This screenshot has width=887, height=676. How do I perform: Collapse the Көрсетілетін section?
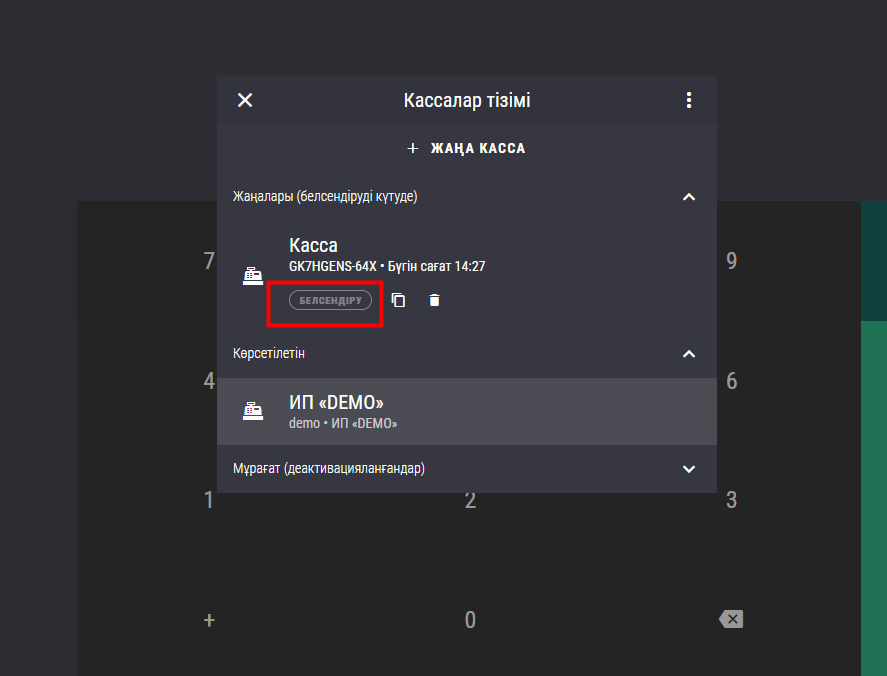(x=688, y=354)
